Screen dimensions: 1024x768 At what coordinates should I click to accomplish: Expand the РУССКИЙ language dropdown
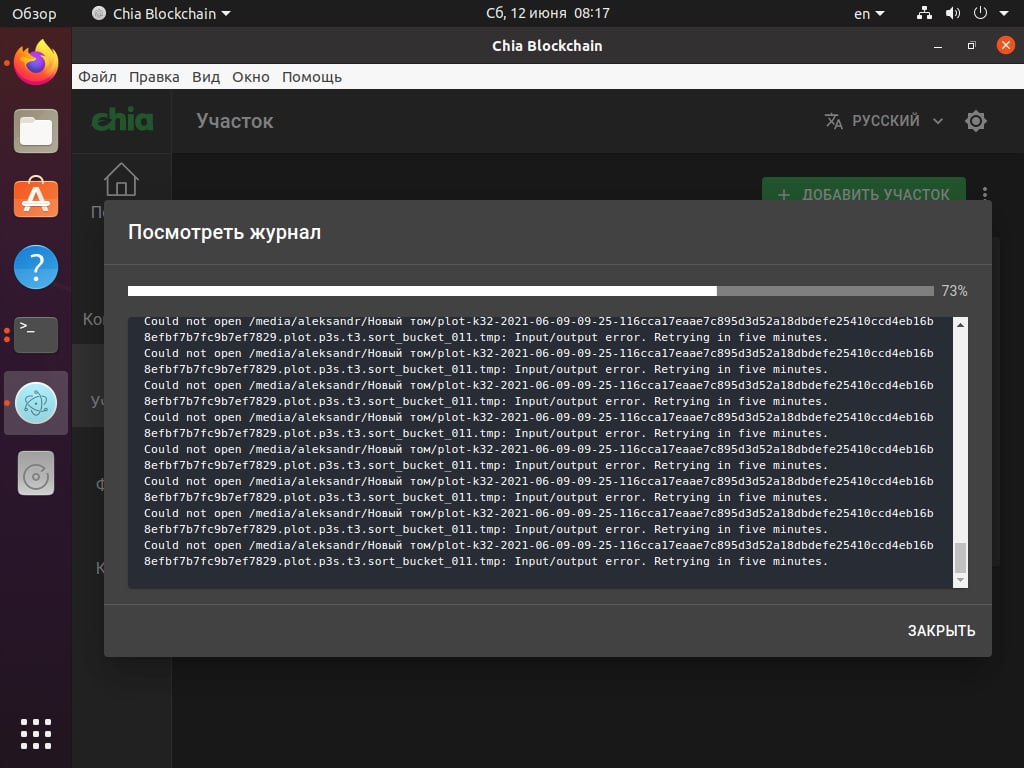pos(884,121)
